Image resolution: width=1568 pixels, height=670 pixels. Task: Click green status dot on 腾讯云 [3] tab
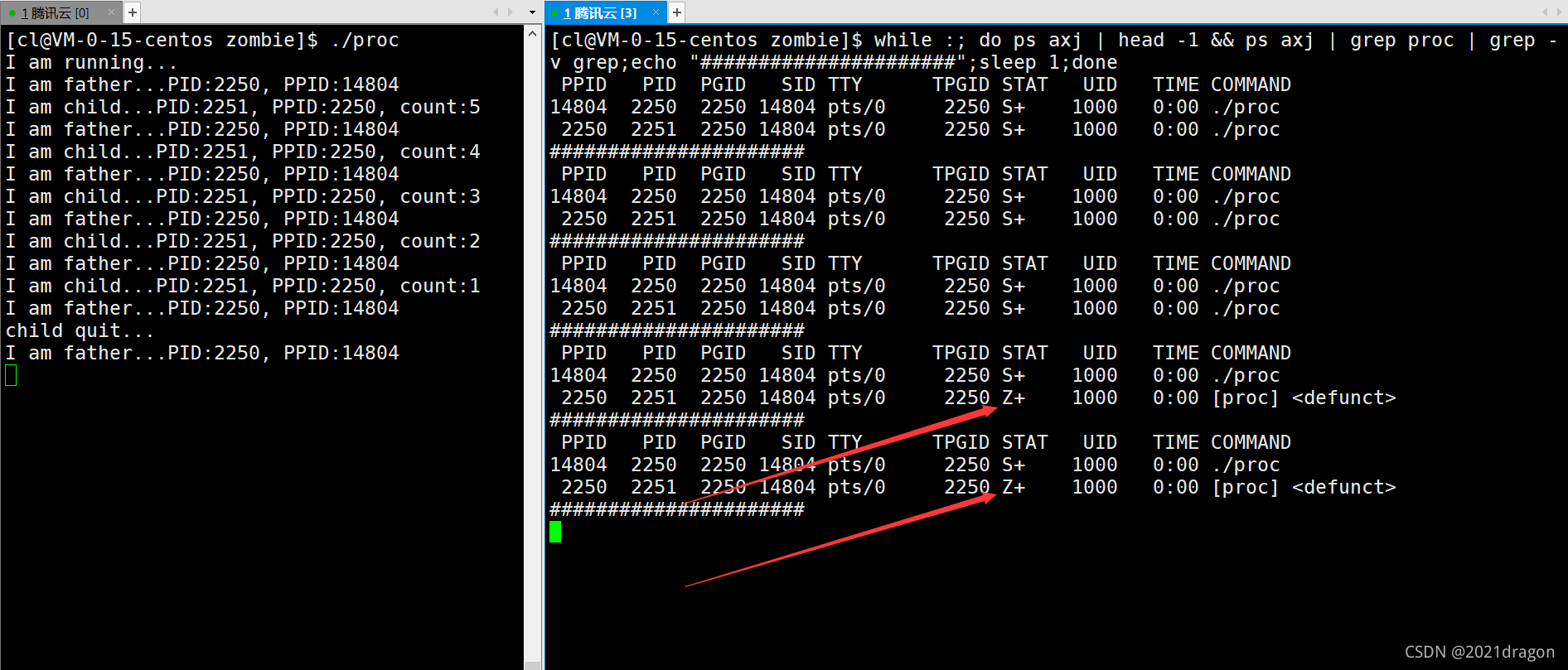(x=554, y=13)
